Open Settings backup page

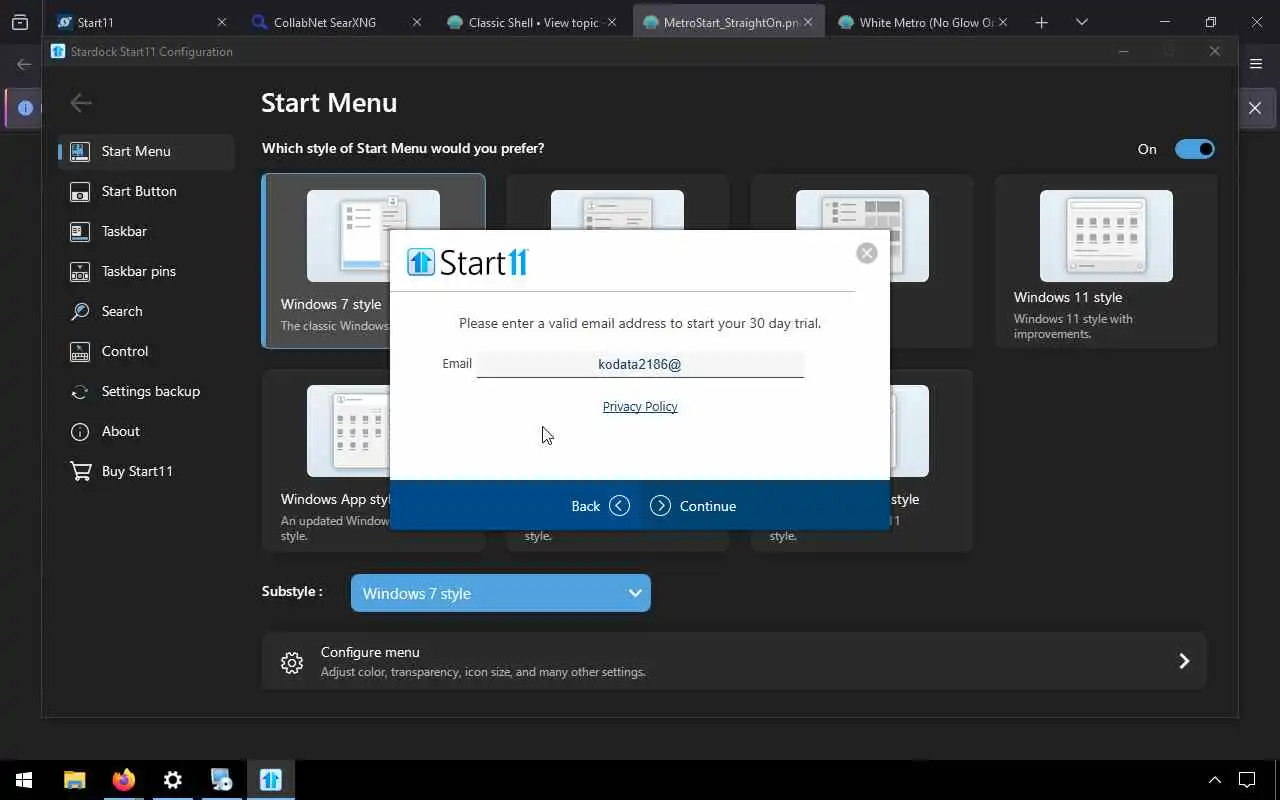[146, 391]
